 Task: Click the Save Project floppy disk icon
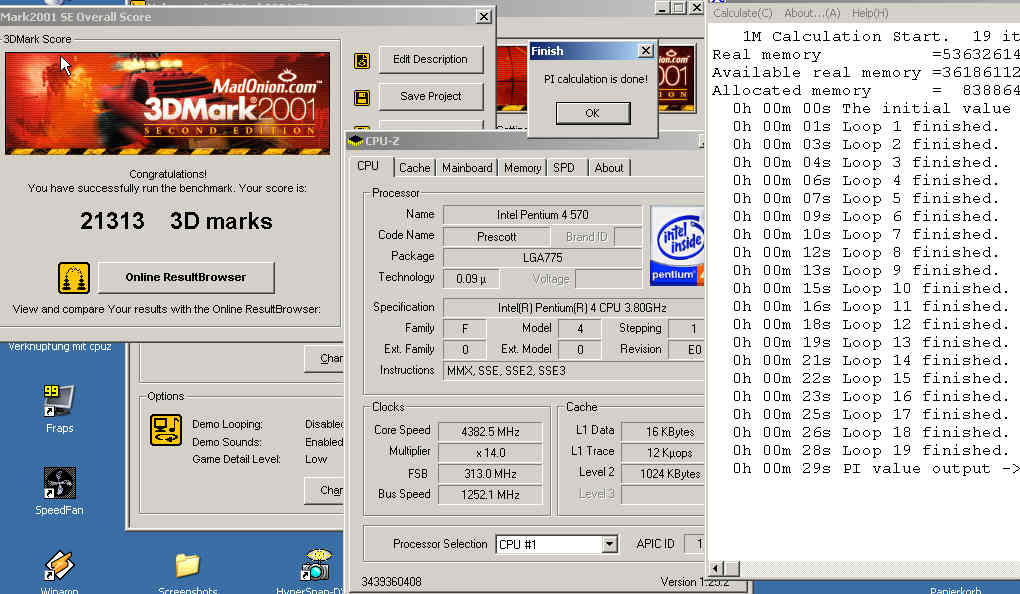(362, 98)
